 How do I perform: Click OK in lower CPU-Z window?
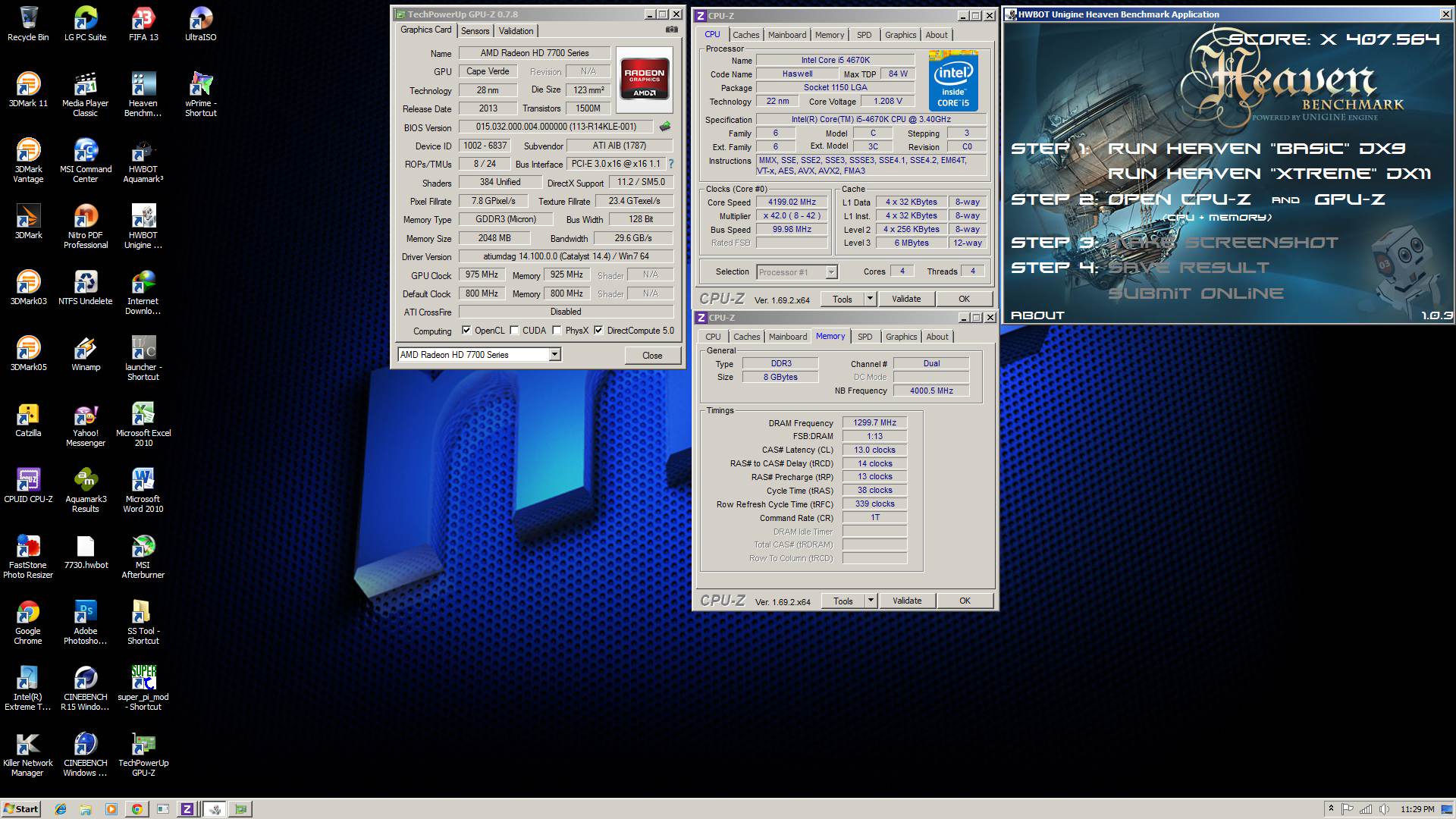(965, 601)
